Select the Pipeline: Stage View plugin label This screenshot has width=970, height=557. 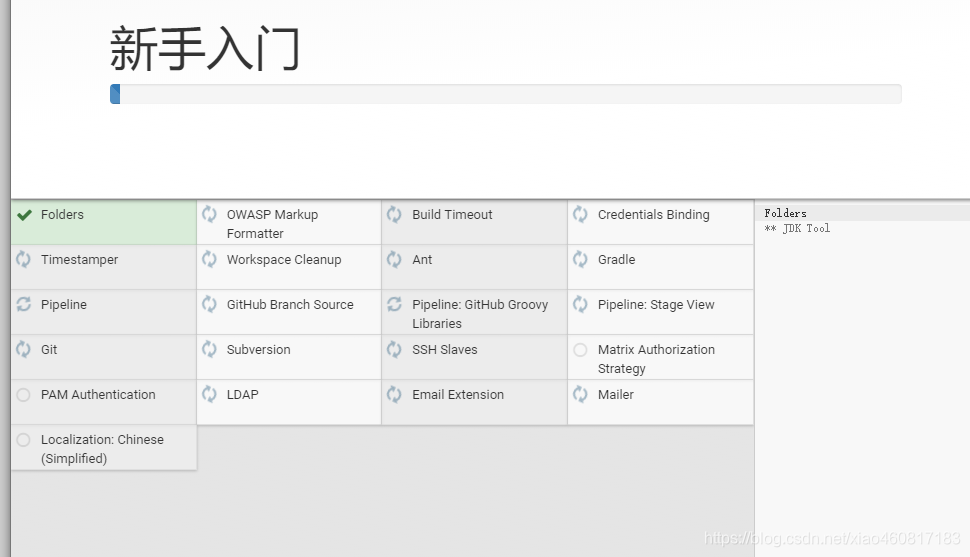point(656,304)
